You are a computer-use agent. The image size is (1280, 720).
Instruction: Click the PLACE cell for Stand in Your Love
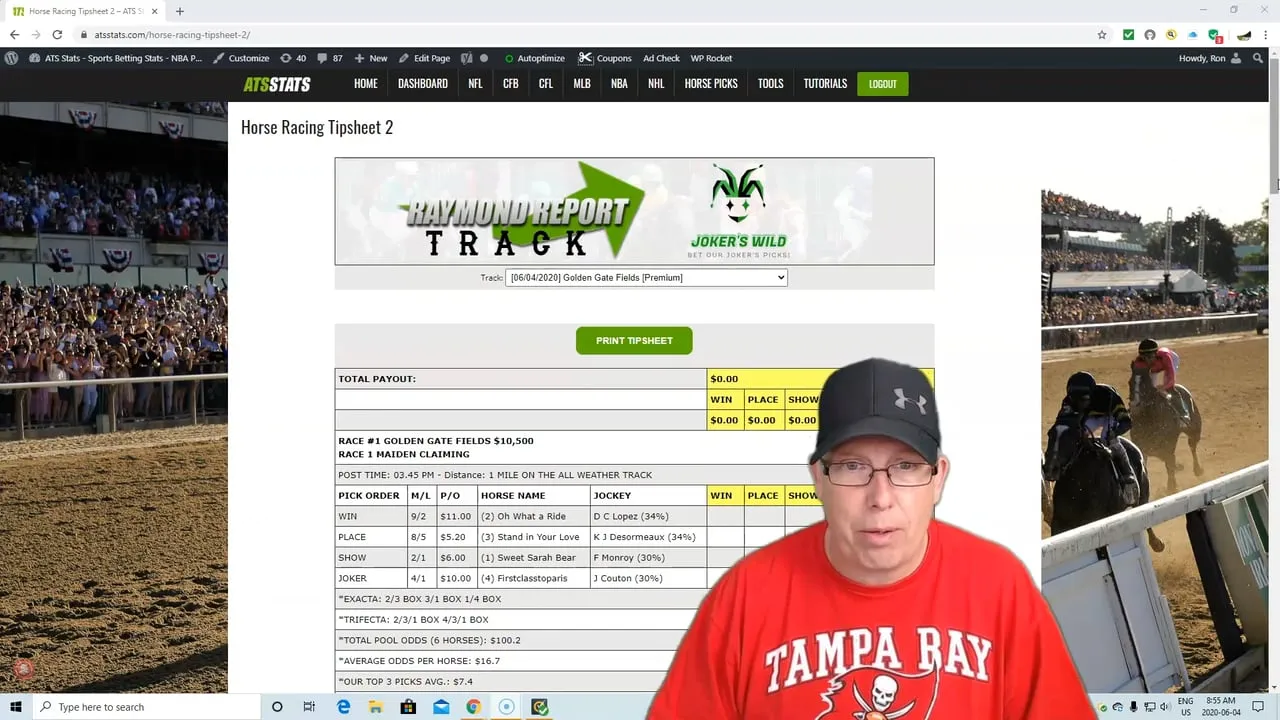coord(763,537)
